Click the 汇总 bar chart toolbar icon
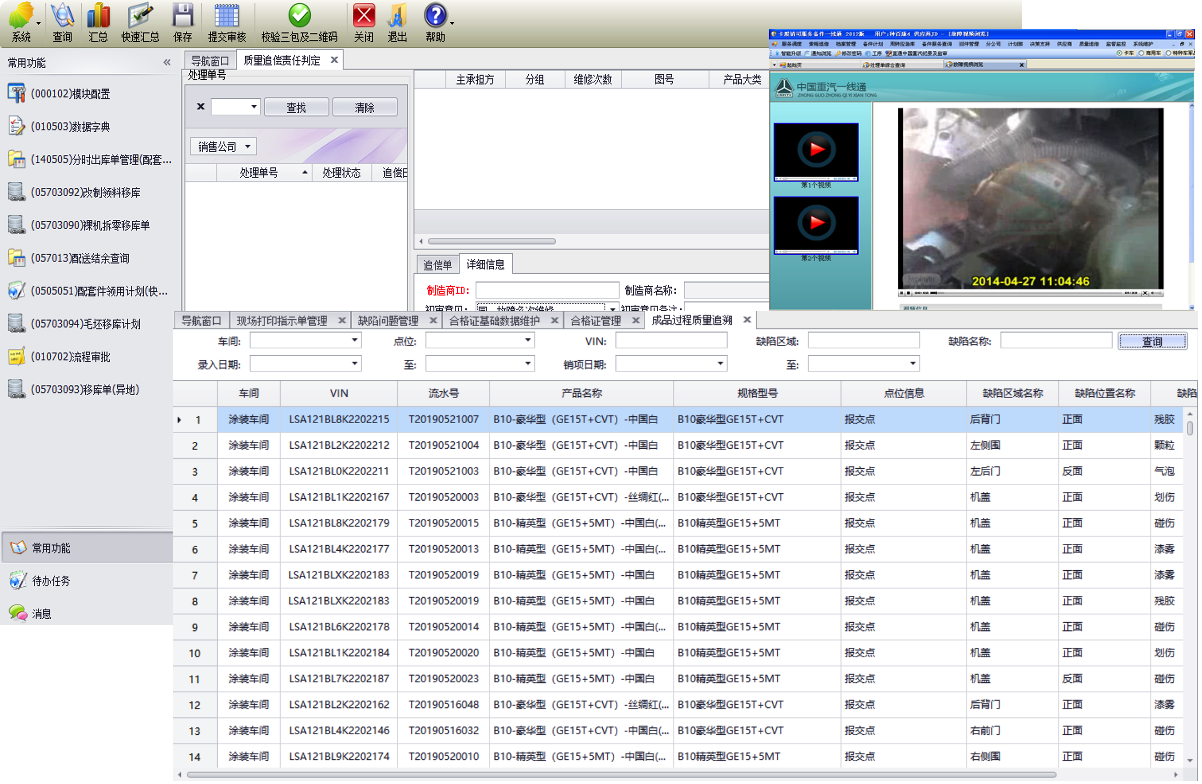 [x=98, y=17]
